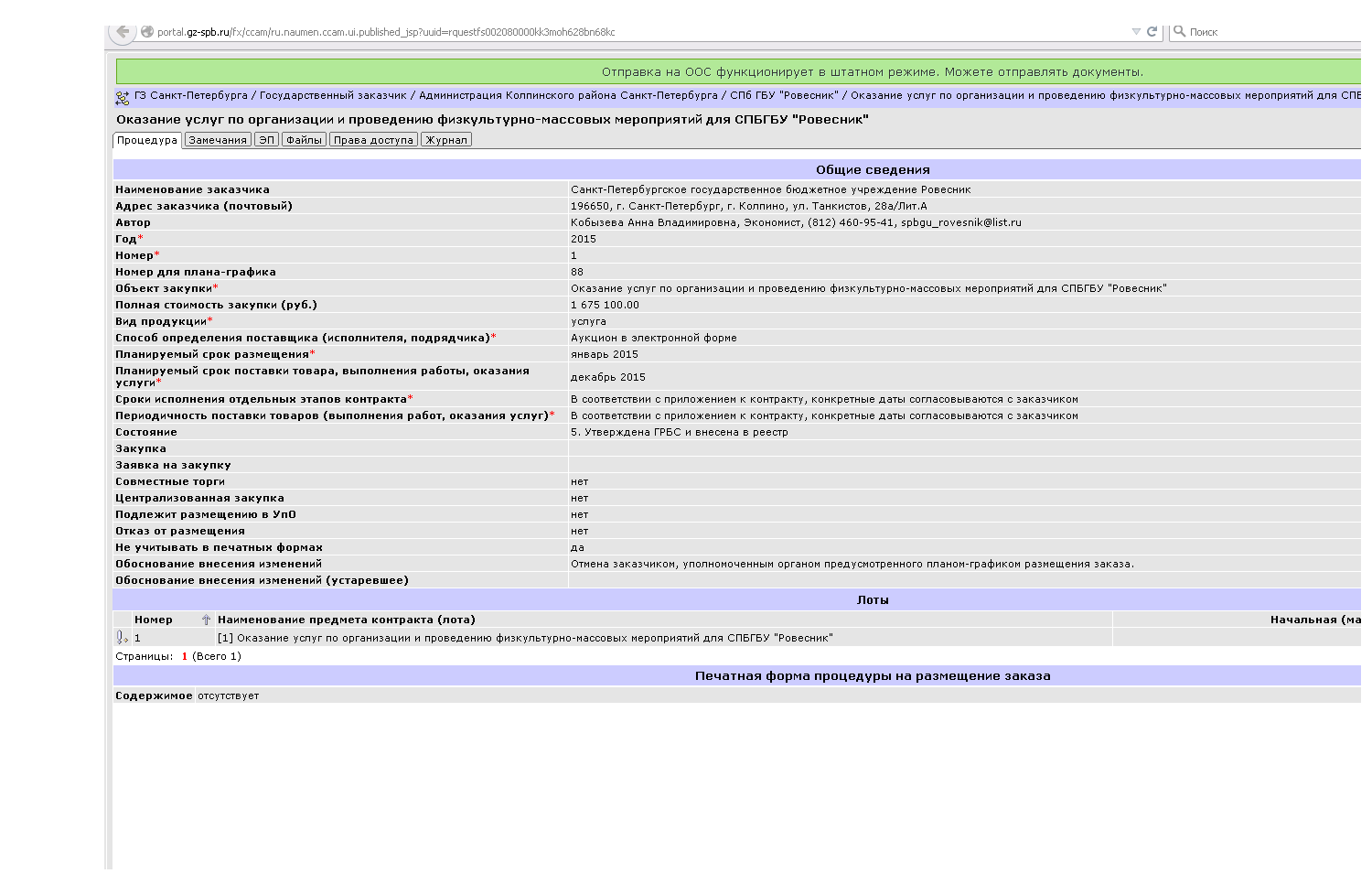Viewport: 1372px width, 895px height.
Task: Click the Отмена заказчиком justification text
Action: (852, 564)
